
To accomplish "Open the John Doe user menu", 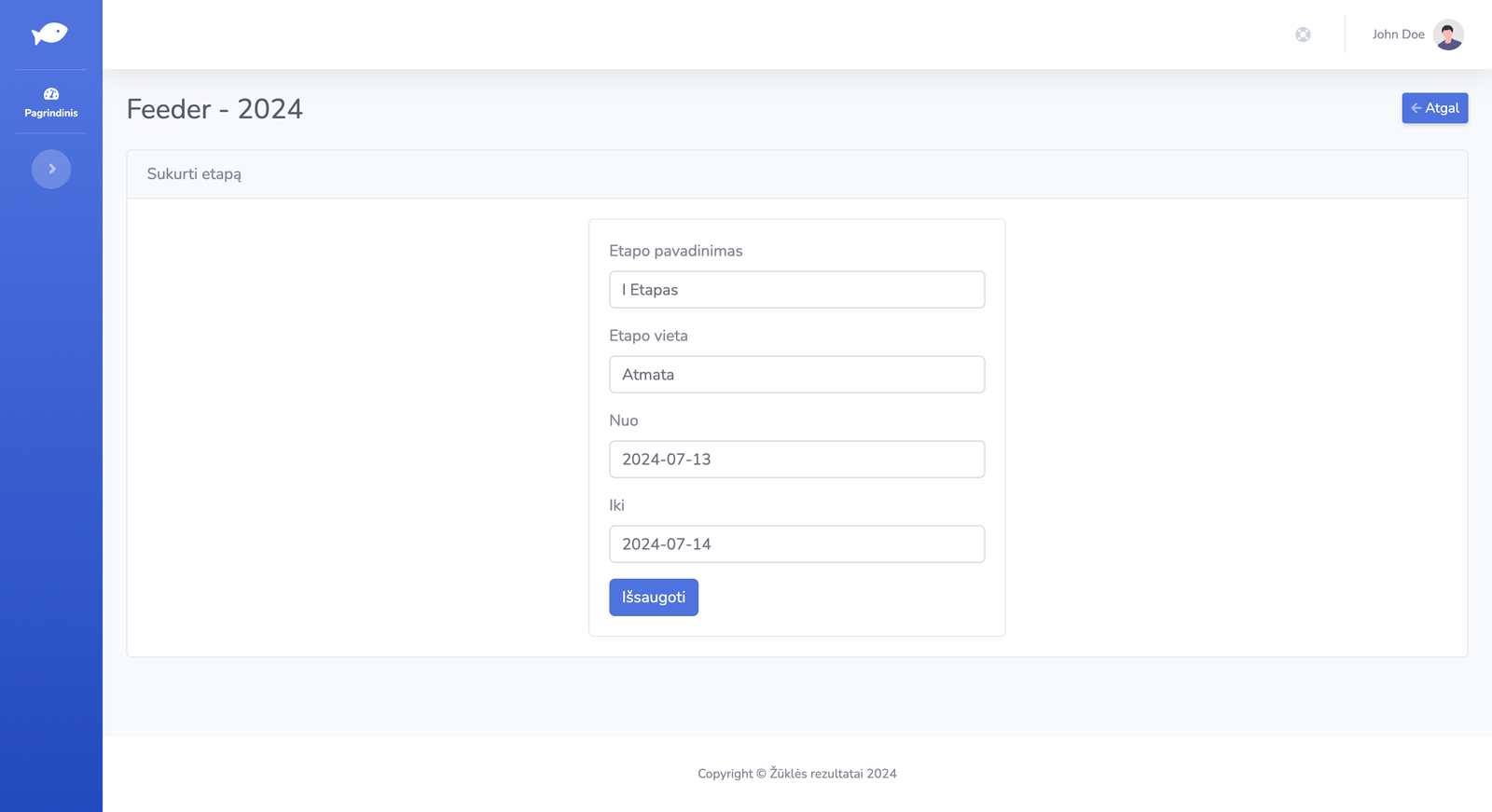I will (1398, 34).
